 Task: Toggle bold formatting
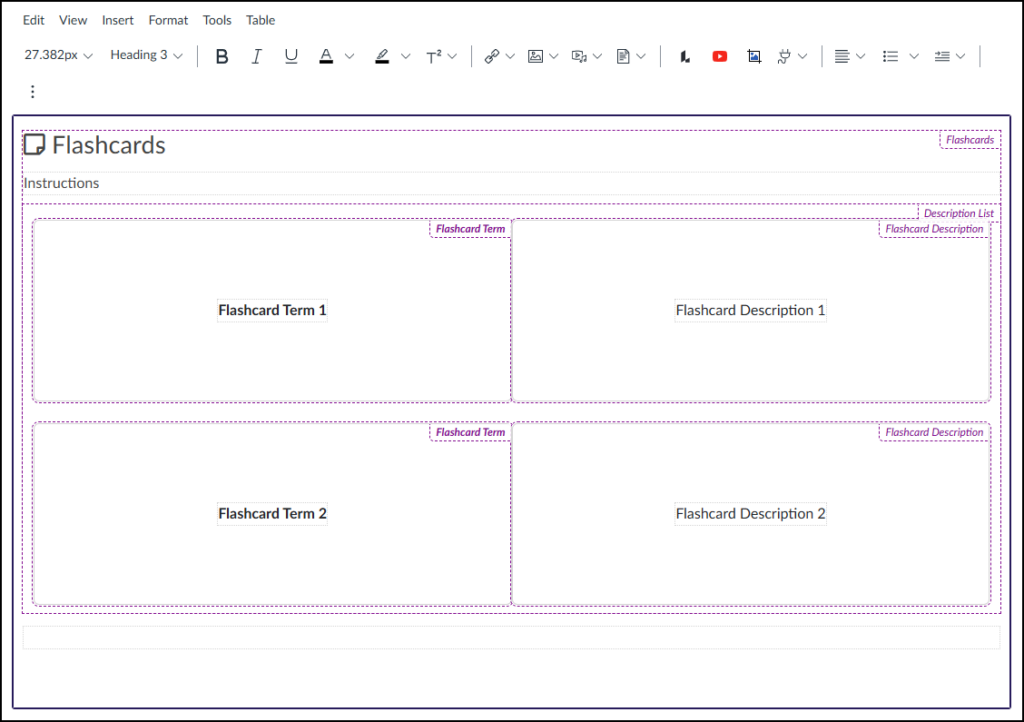[x=221, y=56]
